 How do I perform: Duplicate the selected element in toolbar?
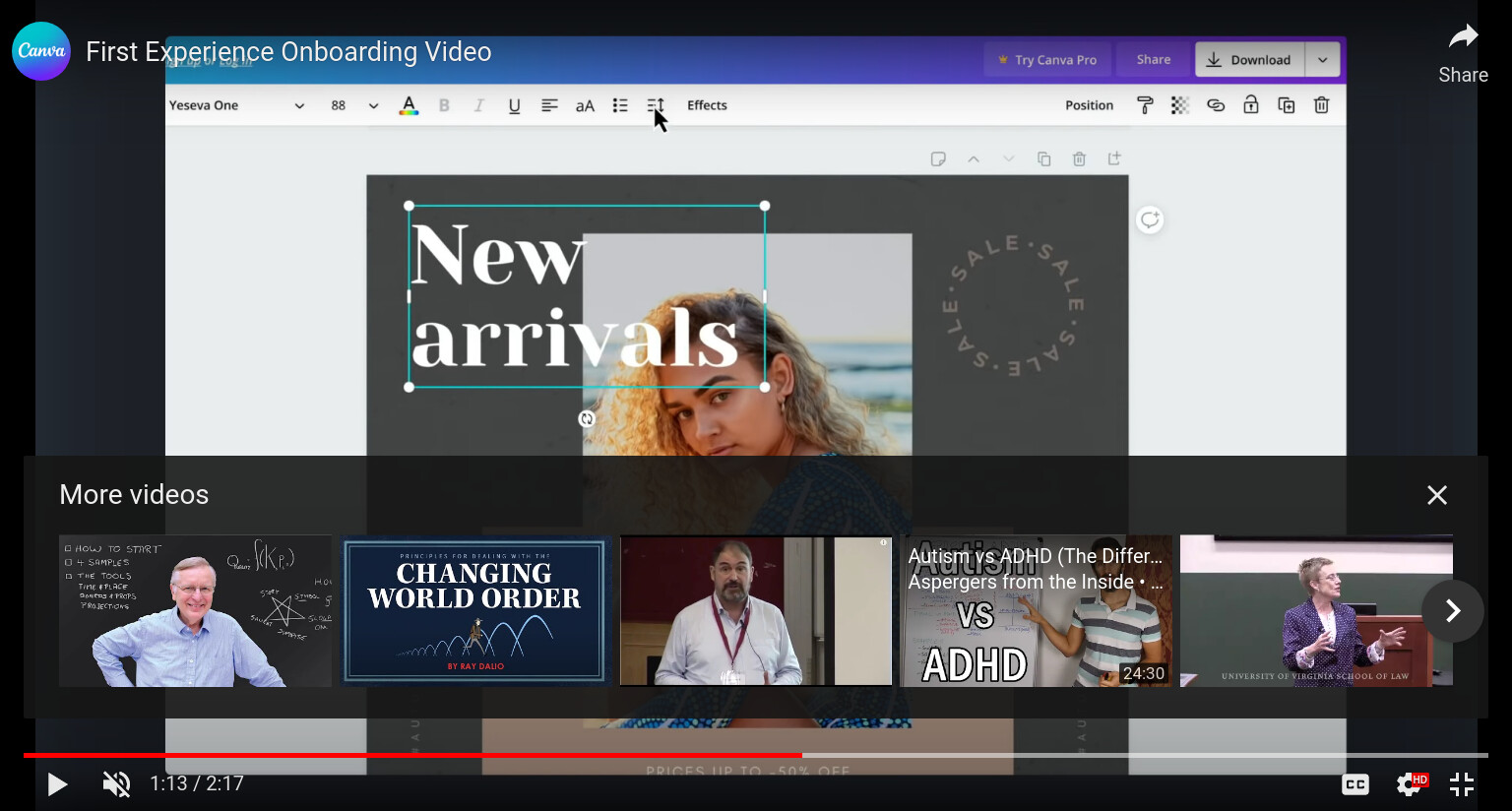click(1287, 105)
